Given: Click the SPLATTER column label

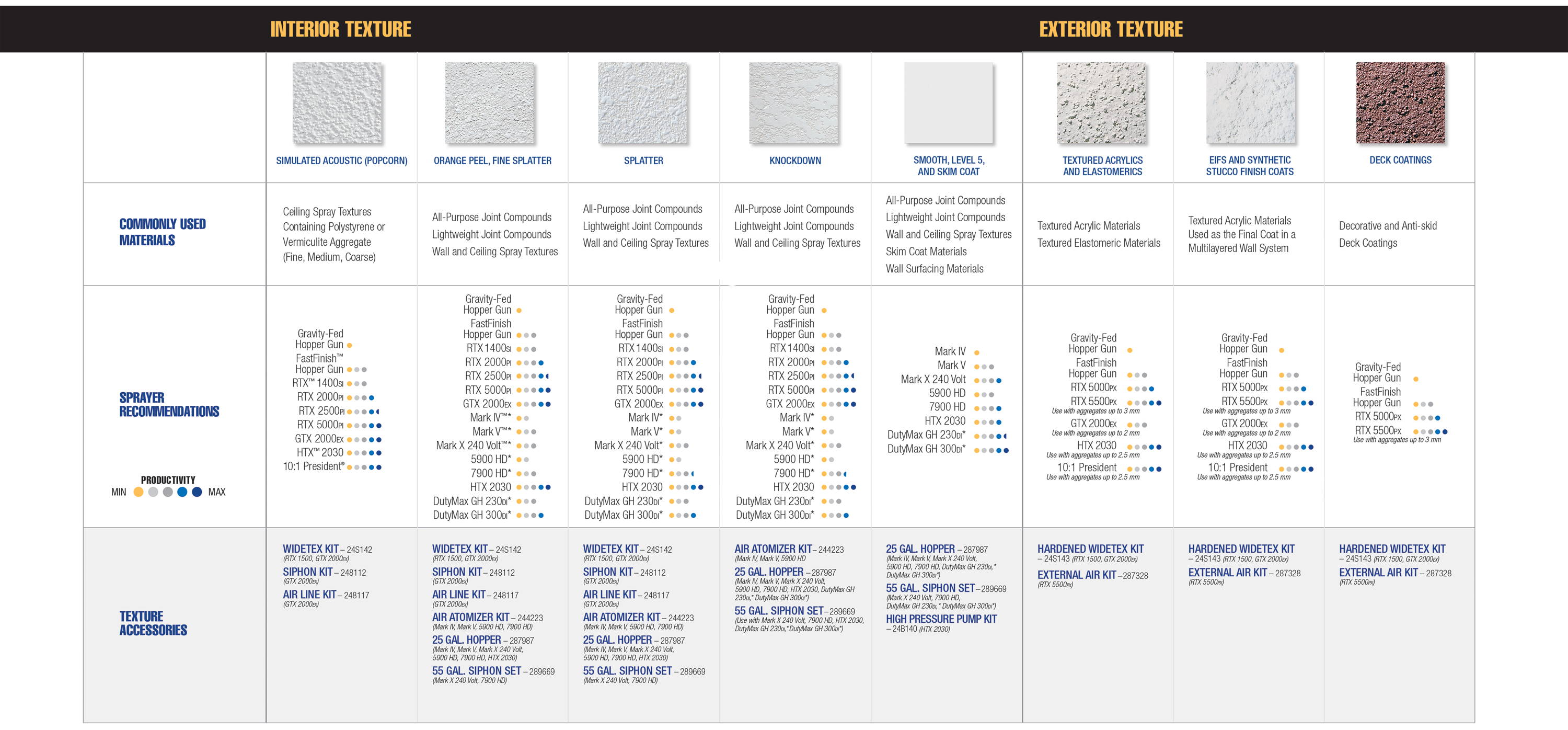Looking at the screenshot, I should pyautogui.click(x=643, y=161).
